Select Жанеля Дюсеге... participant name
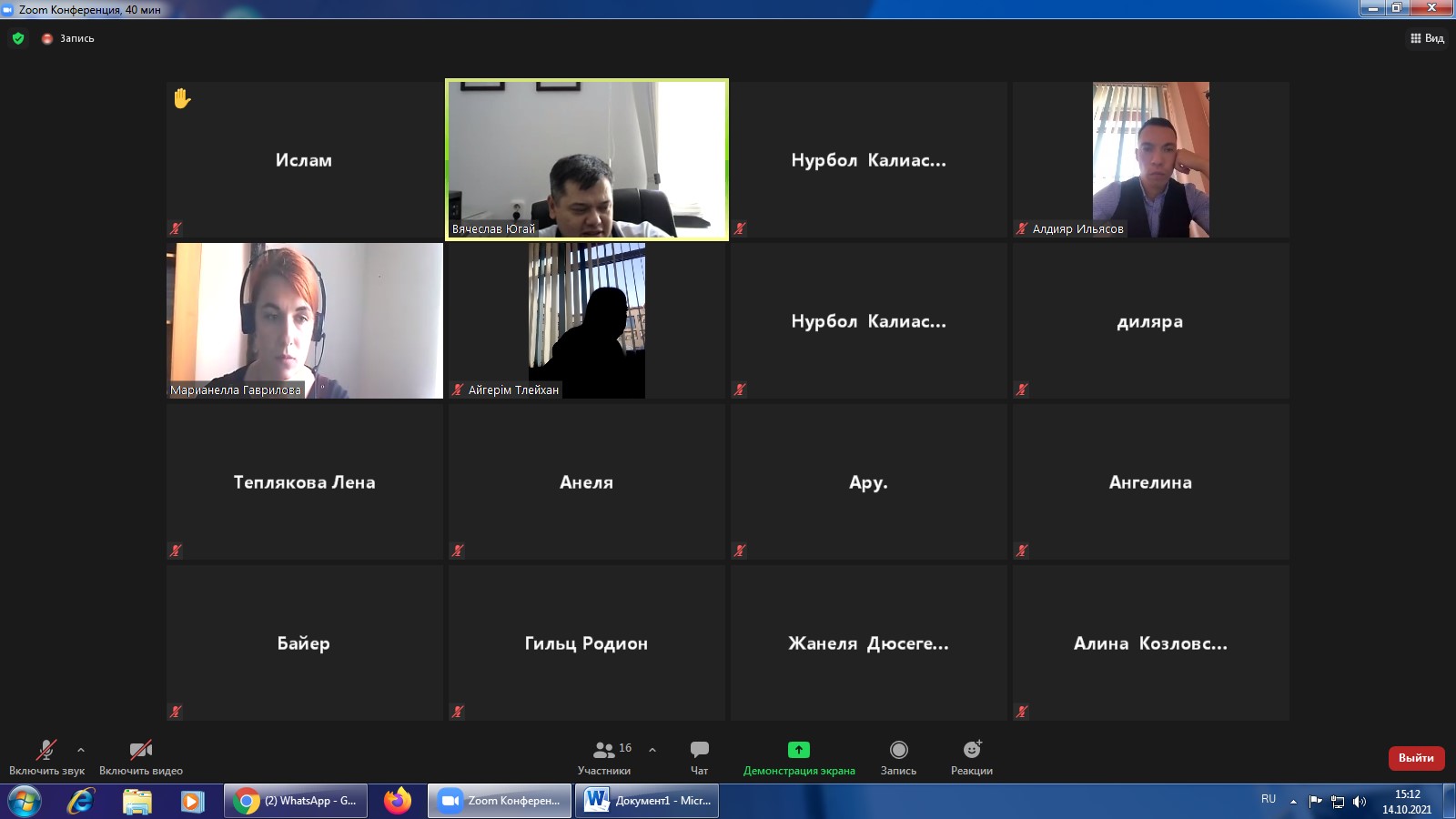The width and height of the screenshot is (1456, 819). coord(868,643)
